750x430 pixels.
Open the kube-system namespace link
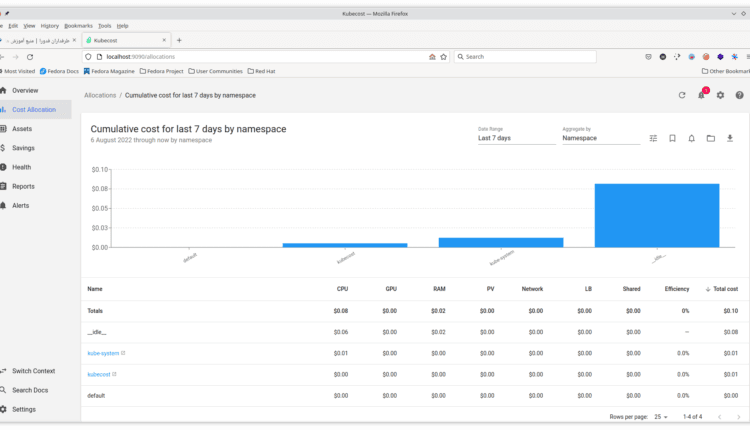(x=104, y=353)
